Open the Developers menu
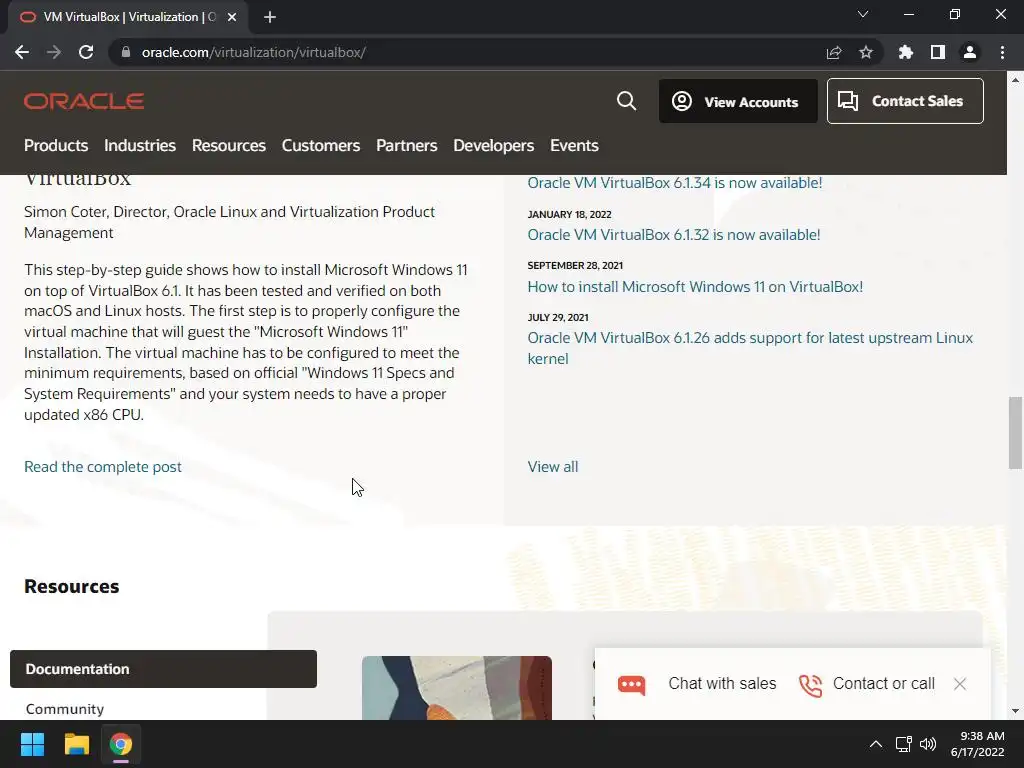The image size is (1024, 768). point(494,146)
